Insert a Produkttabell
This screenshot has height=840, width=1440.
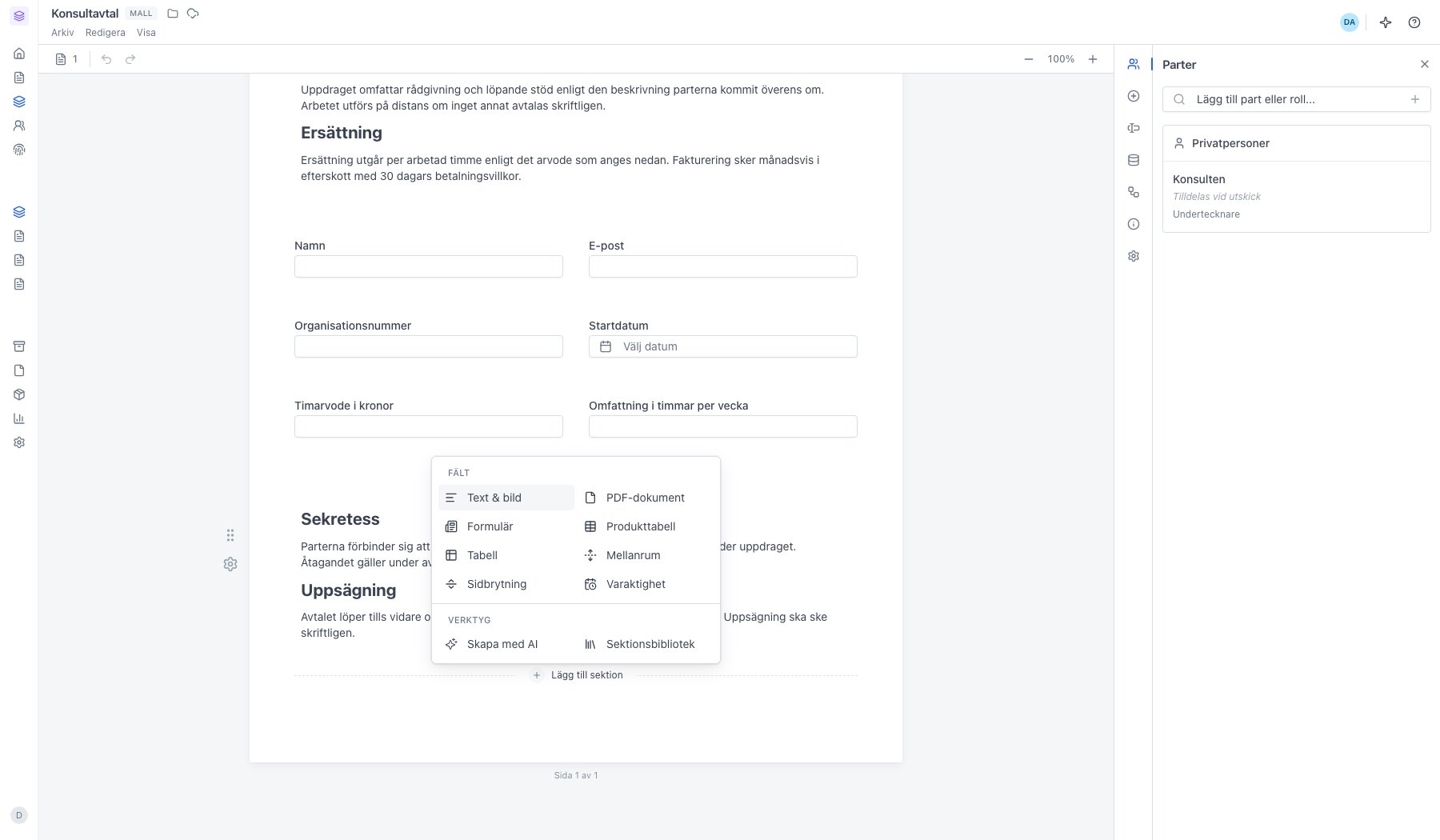(x=646, y=526)
